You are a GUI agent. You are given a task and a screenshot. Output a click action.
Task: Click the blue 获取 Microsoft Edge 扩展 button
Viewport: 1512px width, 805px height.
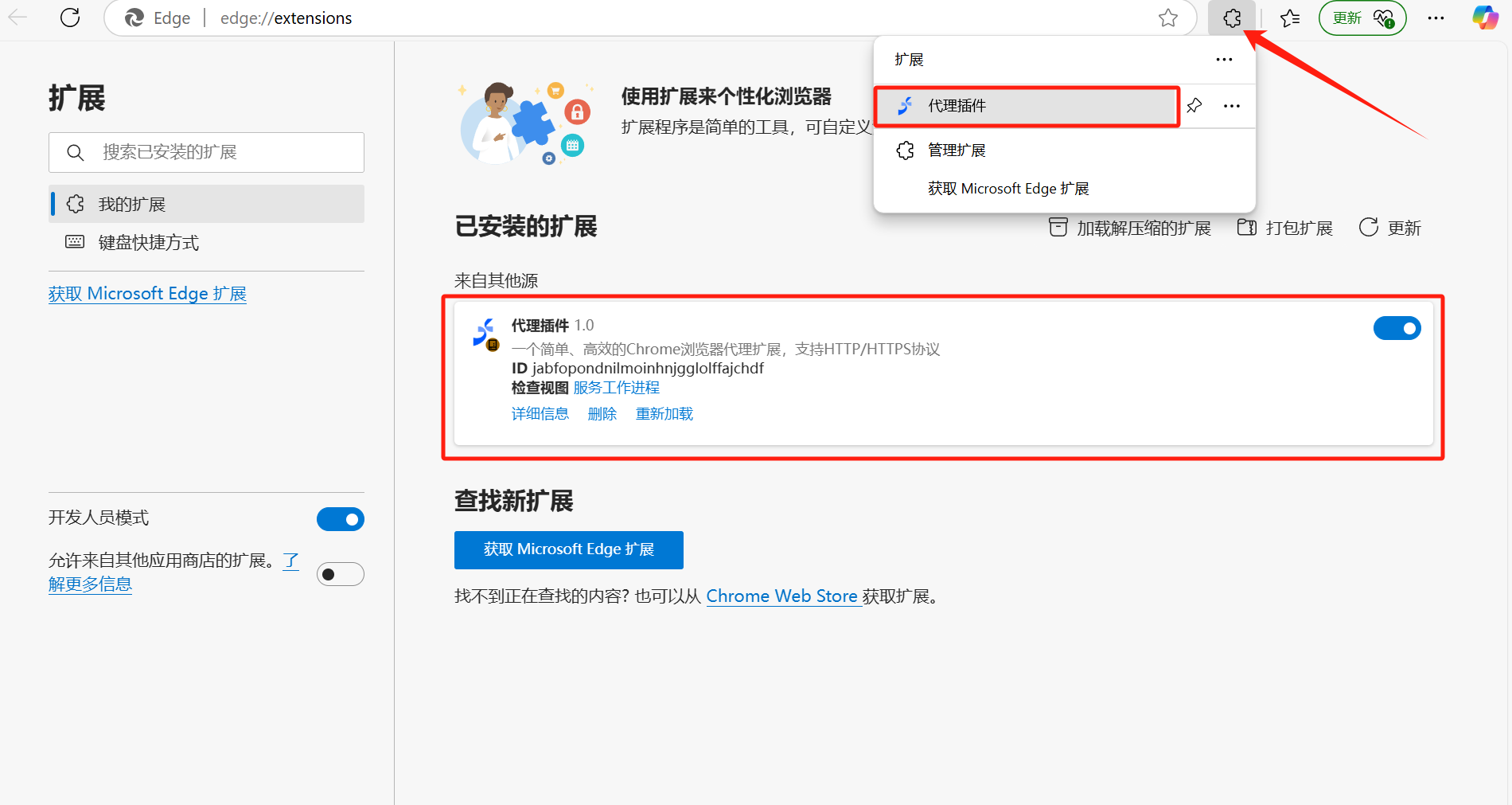[568, 549]
